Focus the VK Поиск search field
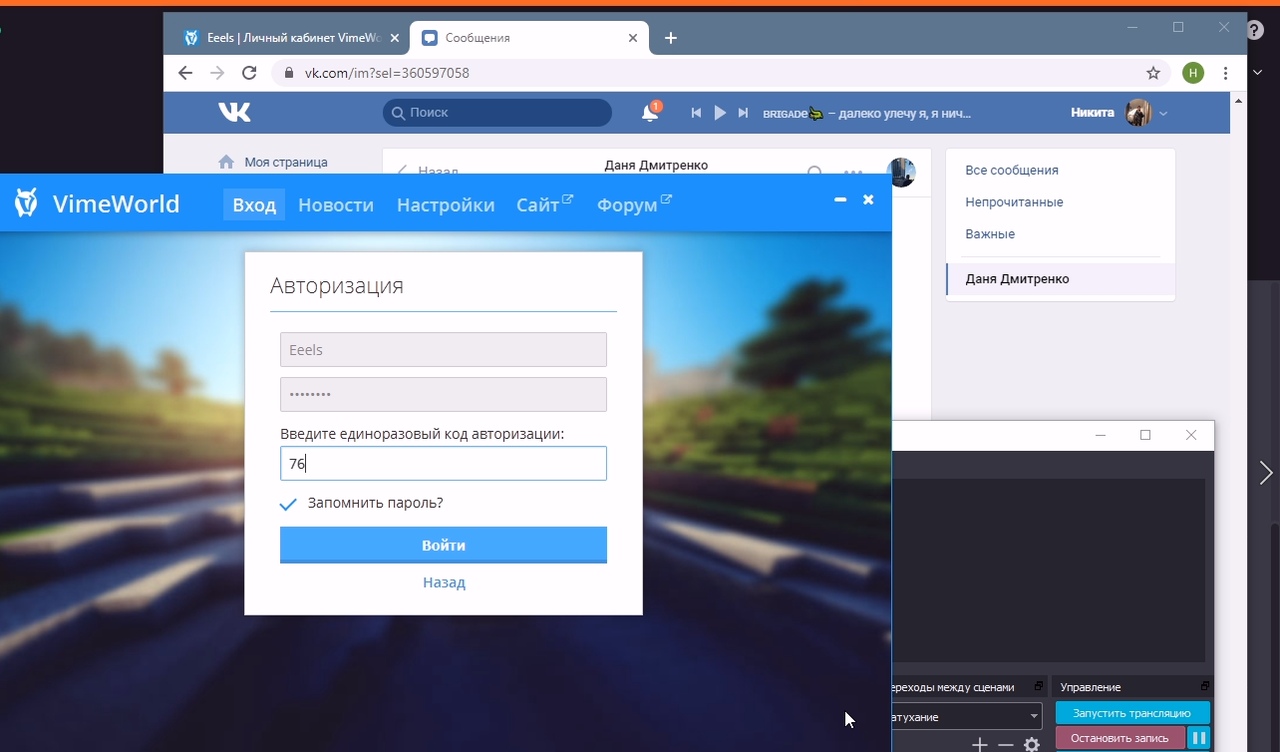This screenshot has width=1280, height=752. [x=497, y=113]
